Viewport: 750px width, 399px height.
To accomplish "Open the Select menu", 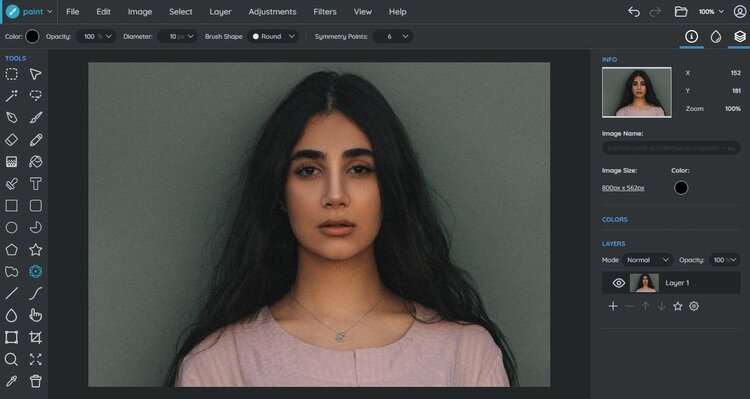I will pyautogui.click(x=180, y=11).
